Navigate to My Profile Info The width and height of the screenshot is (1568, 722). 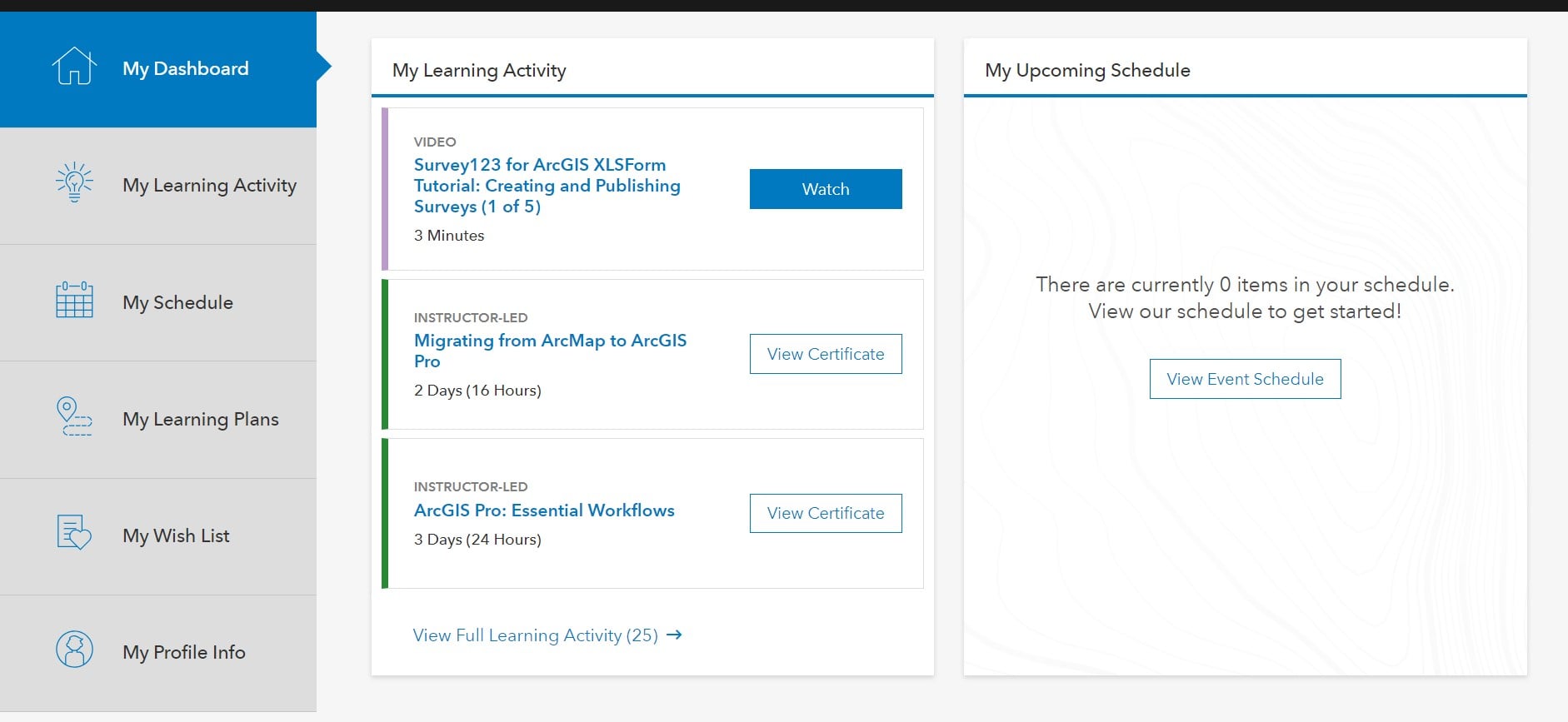158,653
